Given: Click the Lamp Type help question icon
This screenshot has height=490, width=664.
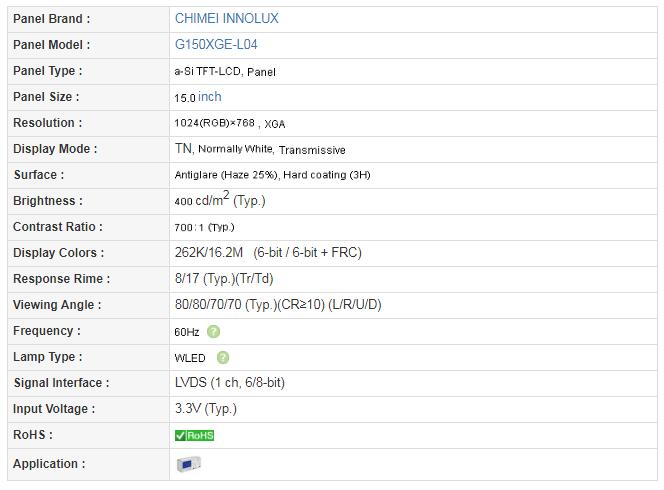Looking at the screenshot, I should (223, 358).
